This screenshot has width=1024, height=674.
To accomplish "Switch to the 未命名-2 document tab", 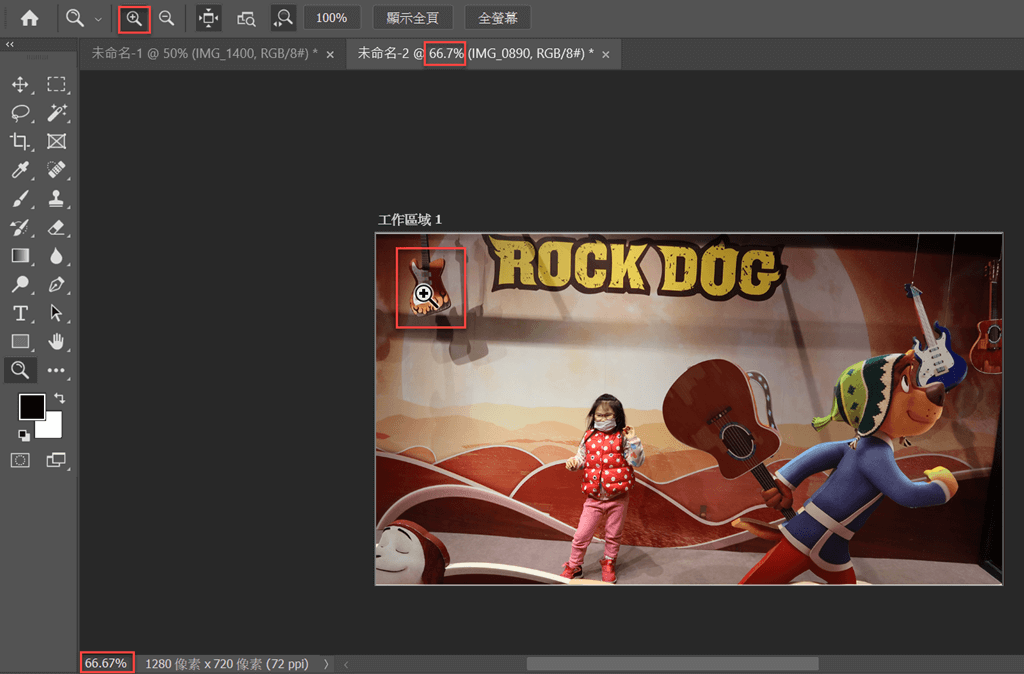I will pyautogui.click(x=475, y=54).
